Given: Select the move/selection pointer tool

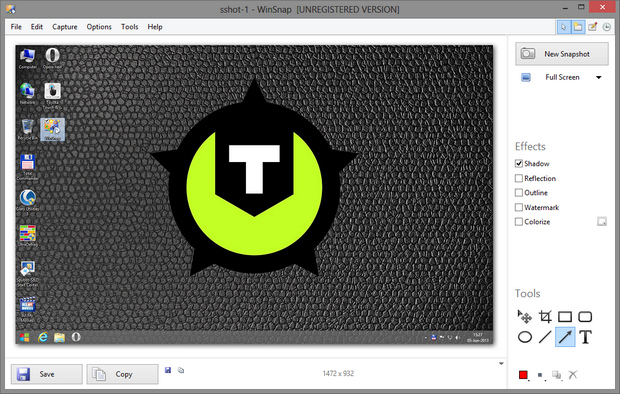Looking at the screenshot, I should click(x=525, y=316).
